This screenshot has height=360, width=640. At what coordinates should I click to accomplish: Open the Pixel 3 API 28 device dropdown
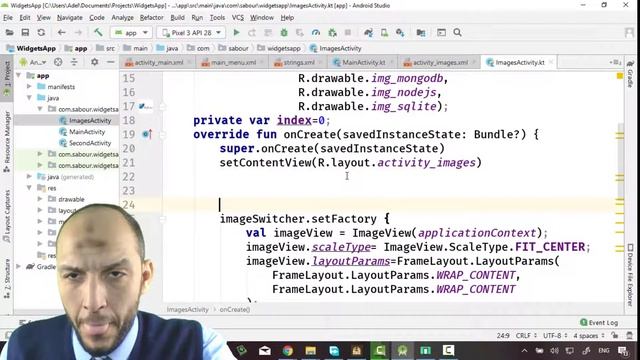[x=191, y=33]
